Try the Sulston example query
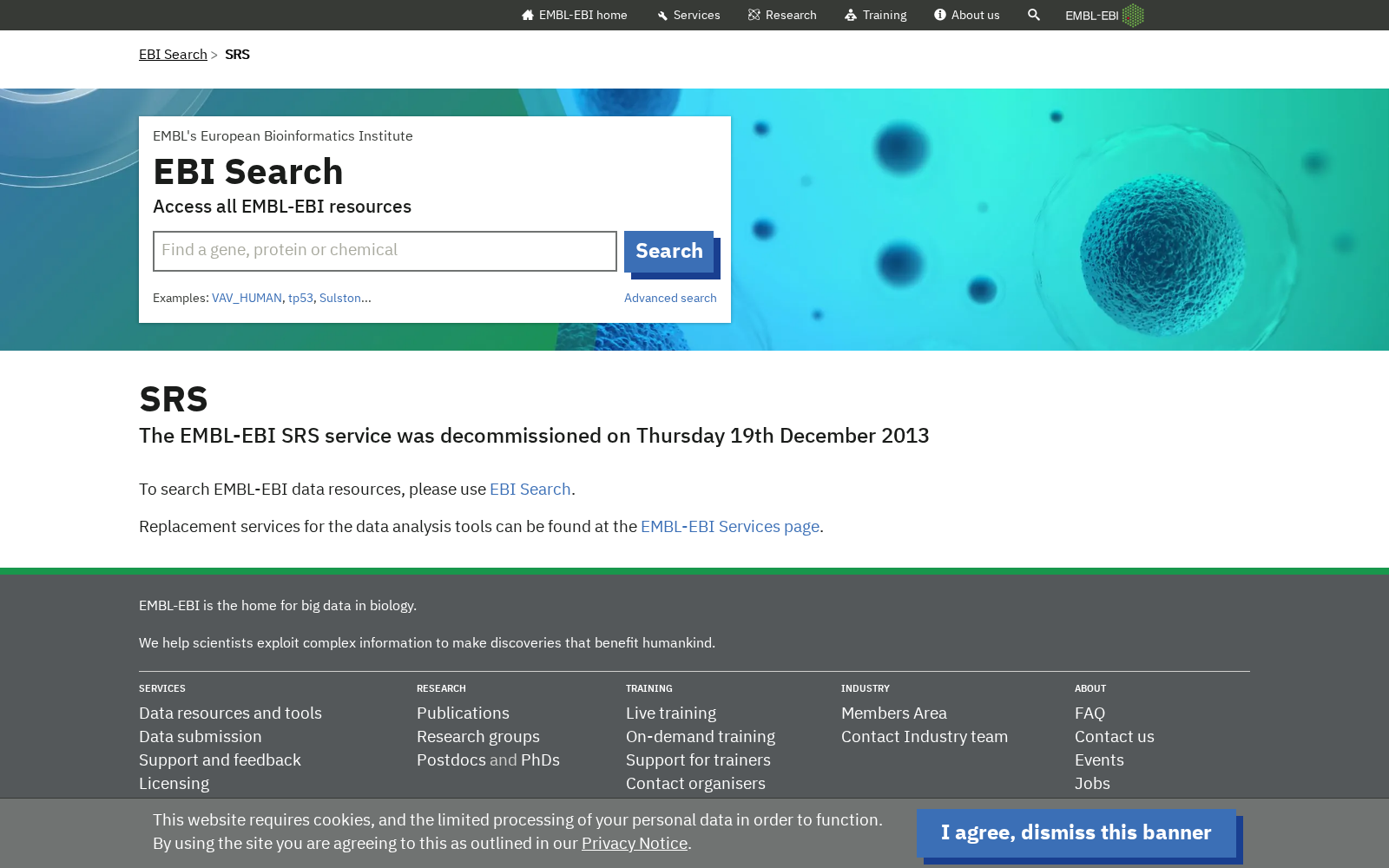 [x=340, y=298]
